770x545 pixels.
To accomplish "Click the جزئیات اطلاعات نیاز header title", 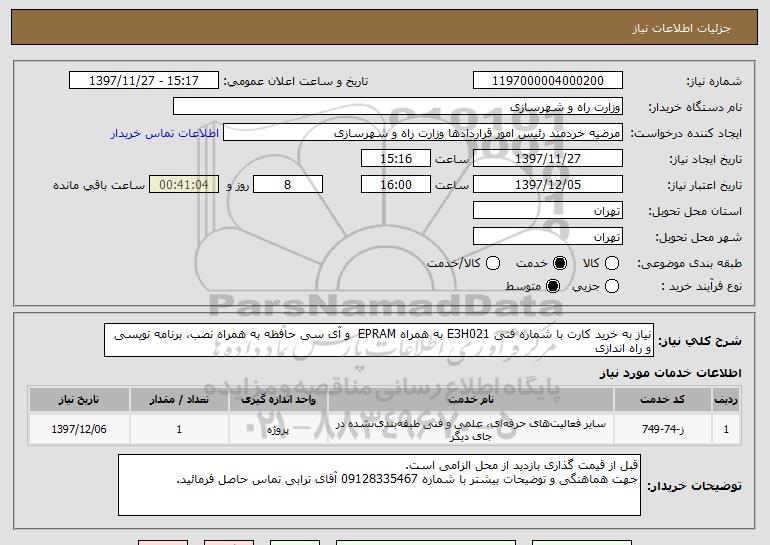I will (681, 28).
